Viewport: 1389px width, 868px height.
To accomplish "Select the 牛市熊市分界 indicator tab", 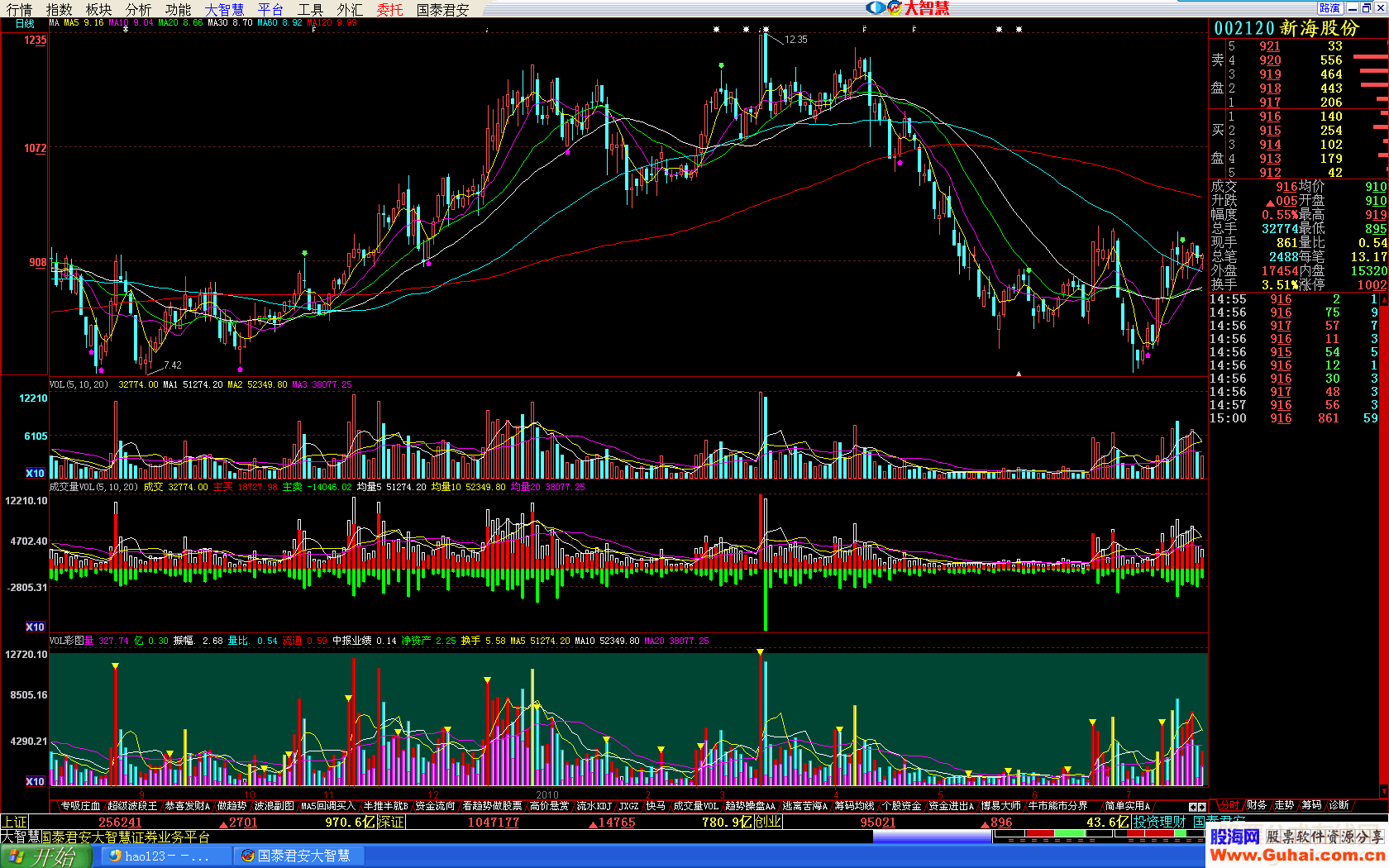I will point(1057,806).
